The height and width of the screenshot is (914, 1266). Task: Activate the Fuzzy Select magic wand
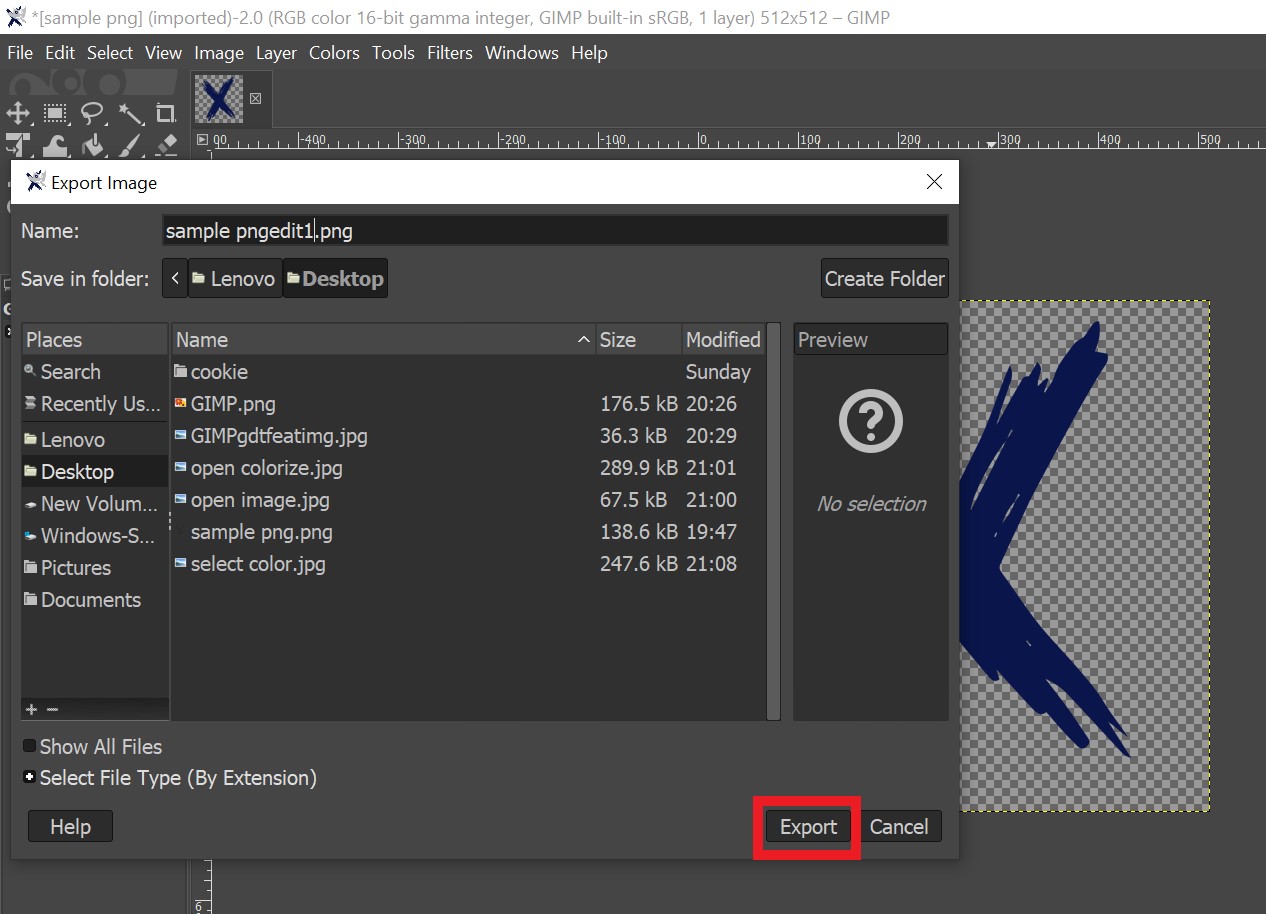[130, 113]
